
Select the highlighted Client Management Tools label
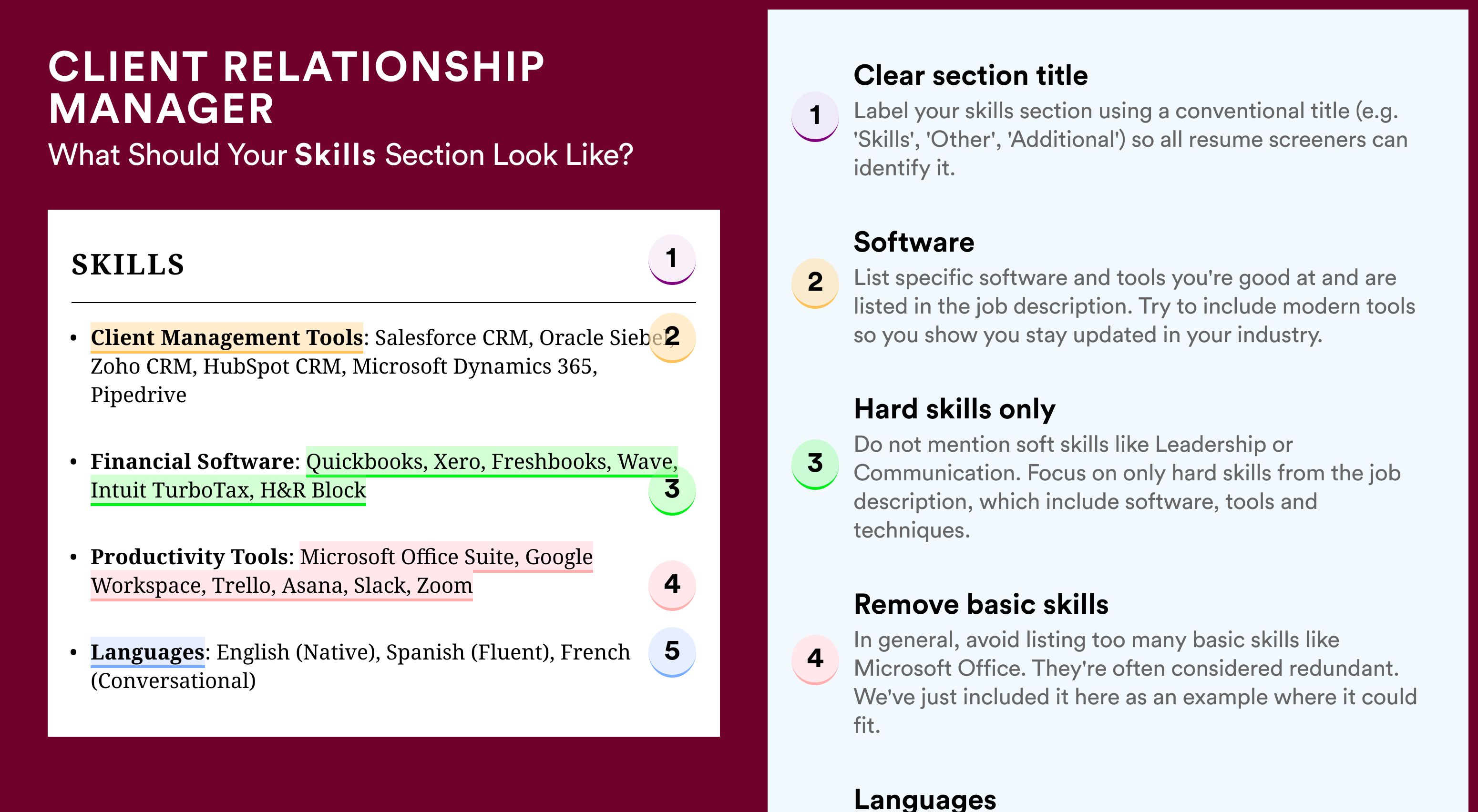tap(226, 338)
